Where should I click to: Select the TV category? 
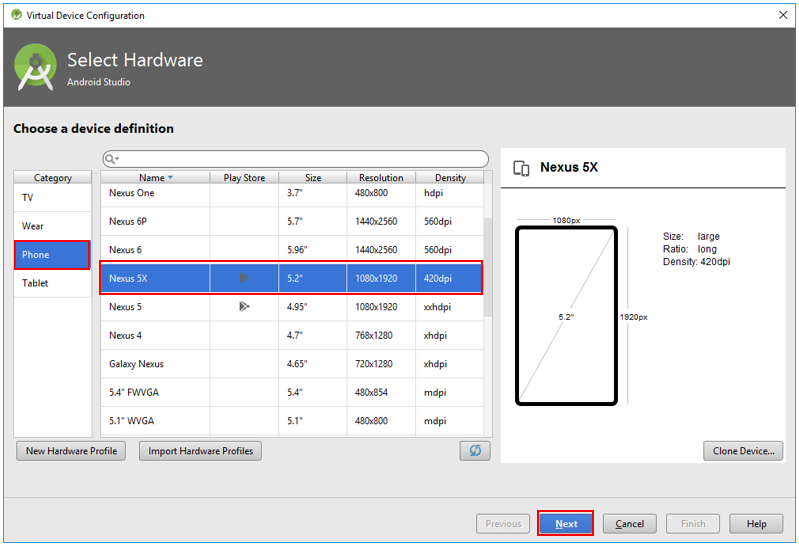(52, 198)
